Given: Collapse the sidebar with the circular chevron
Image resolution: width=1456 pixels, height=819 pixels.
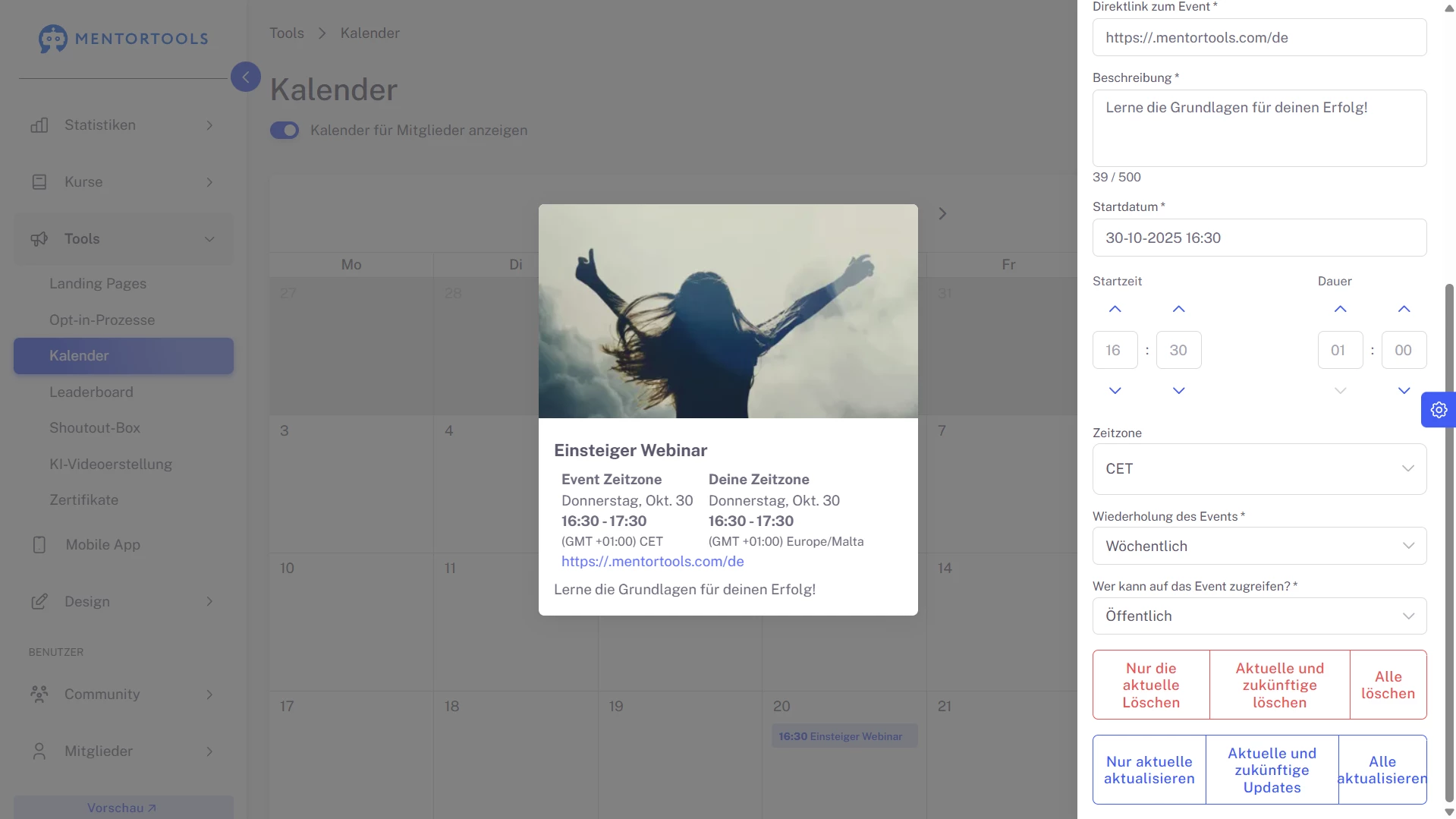Looking at the screenshot, I should click(245, 77).
